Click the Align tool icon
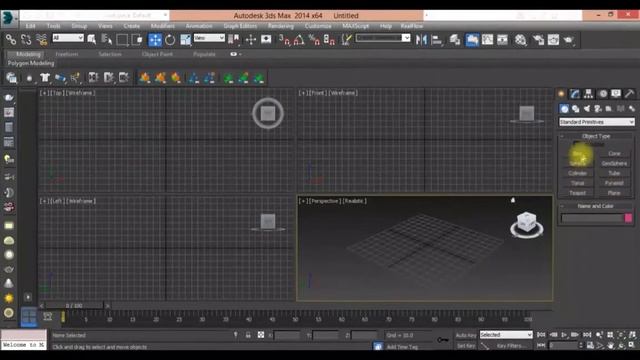The image size is (640, 360). click(436, 40)
